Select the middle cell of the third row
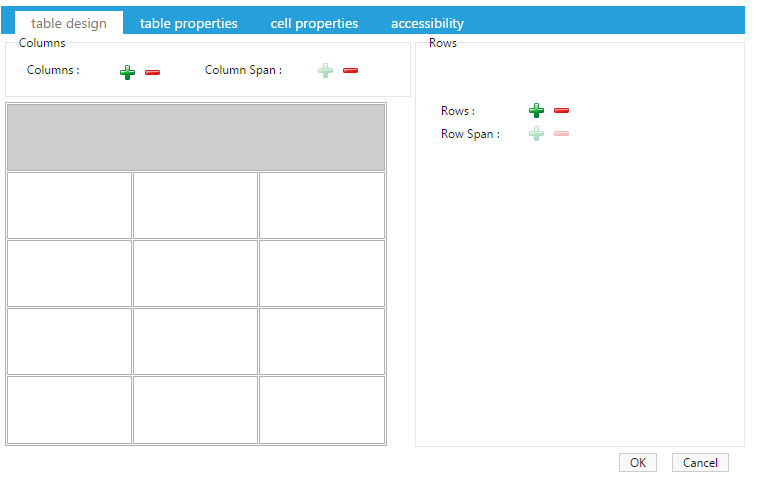The height and width of the screenshot is (503, 765). click(x=195, y=273)
